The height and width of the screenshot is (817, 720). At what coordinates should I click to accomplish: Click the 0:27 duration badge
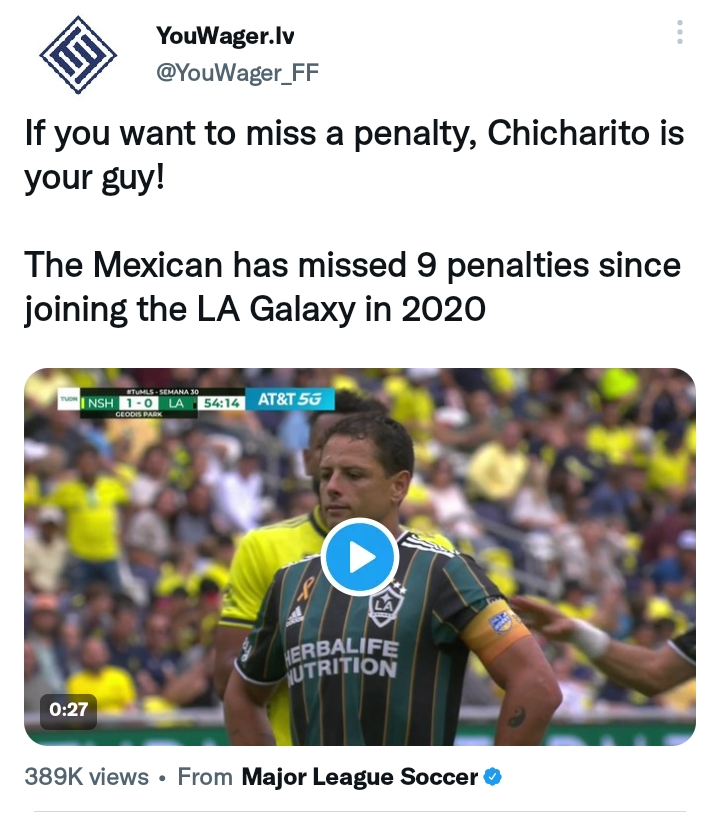coord(69,713)
